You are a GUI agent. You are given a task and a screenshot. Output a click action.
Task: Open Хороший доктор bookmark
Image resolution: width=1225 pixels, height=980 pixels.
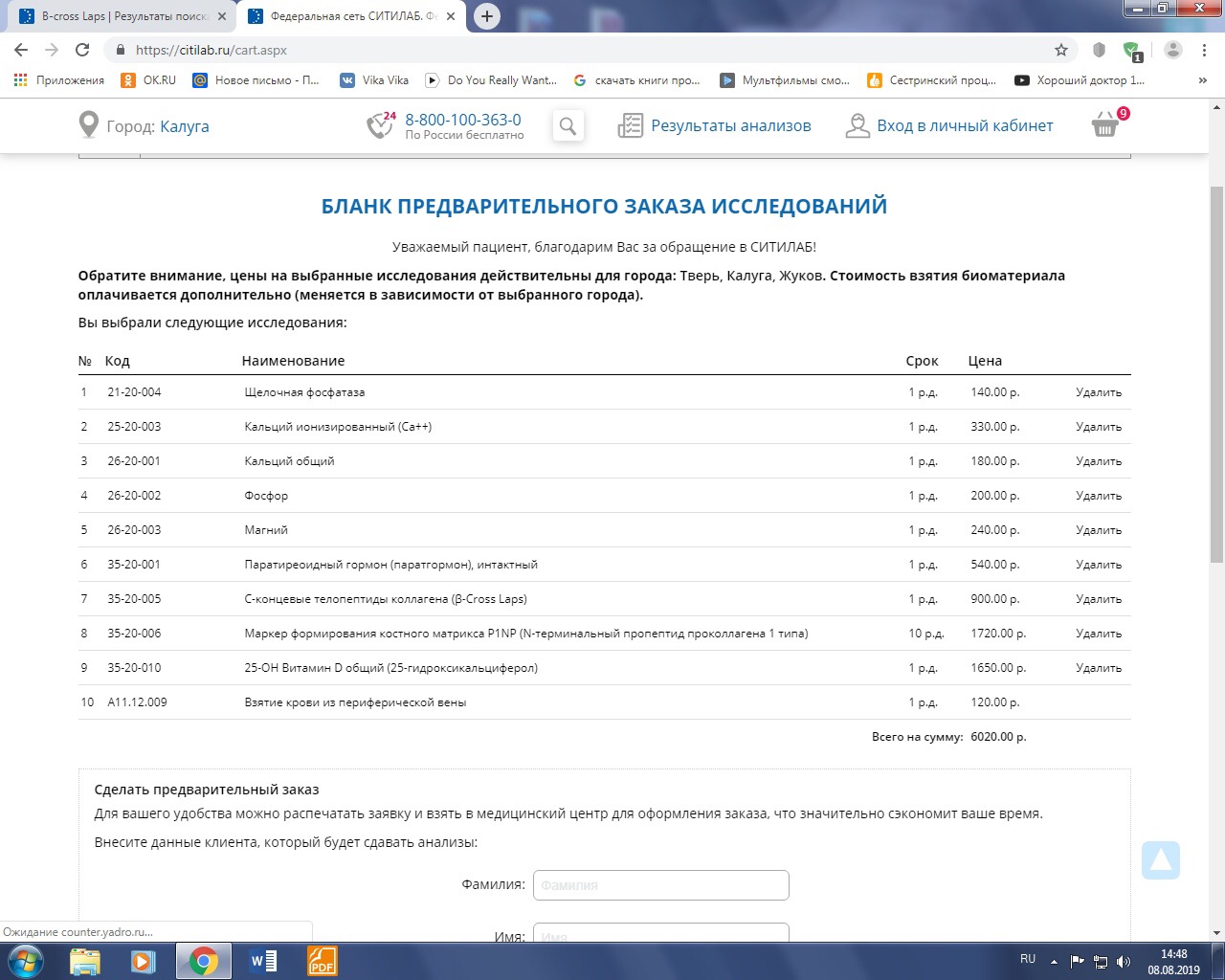pos(1080,80)
